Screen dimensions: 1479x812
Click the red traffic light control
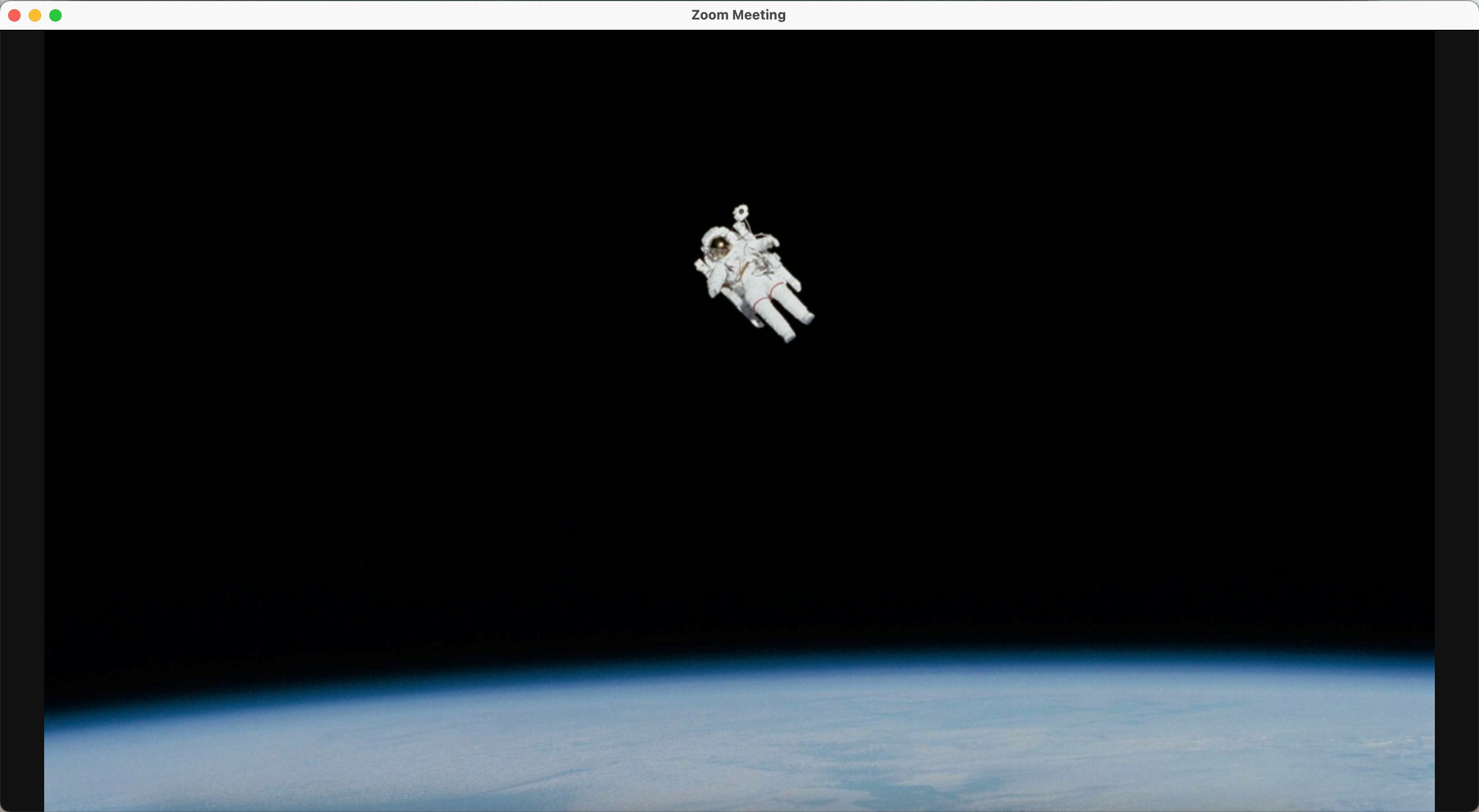[14, 15]
